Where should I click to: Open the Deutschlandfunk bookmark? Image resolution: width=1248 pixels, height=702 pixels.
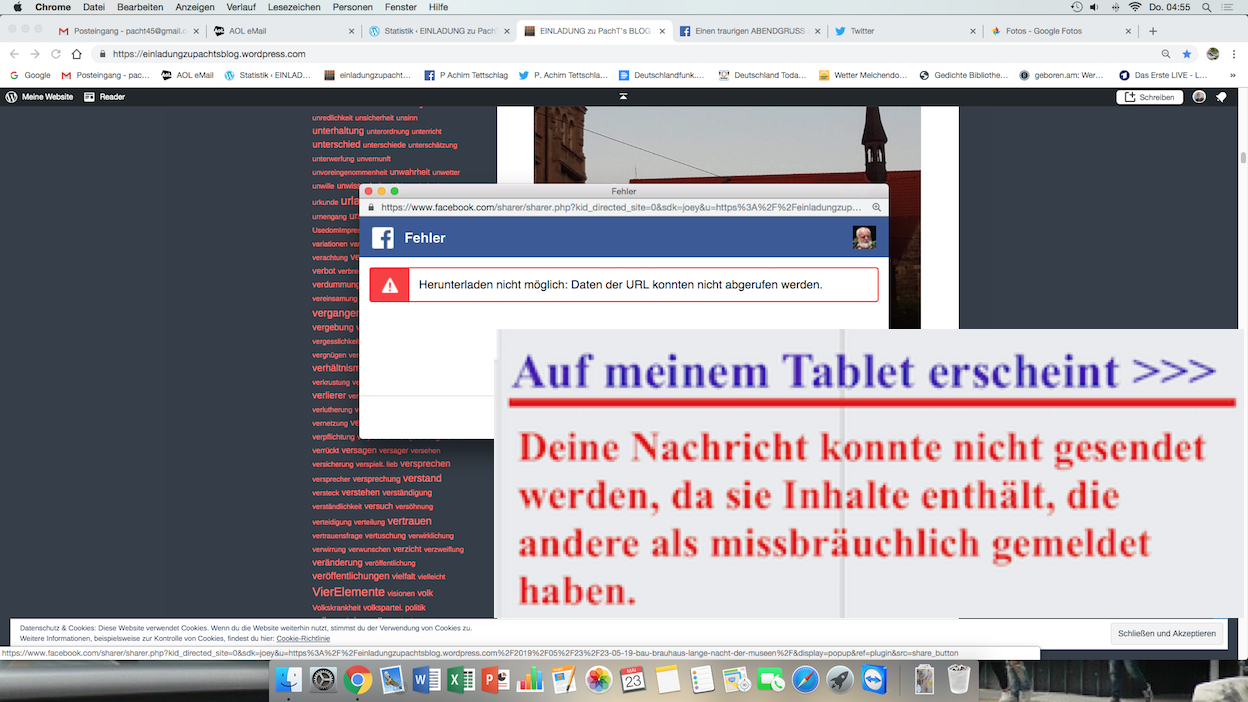pyautogui.click(x=662, y=75)
